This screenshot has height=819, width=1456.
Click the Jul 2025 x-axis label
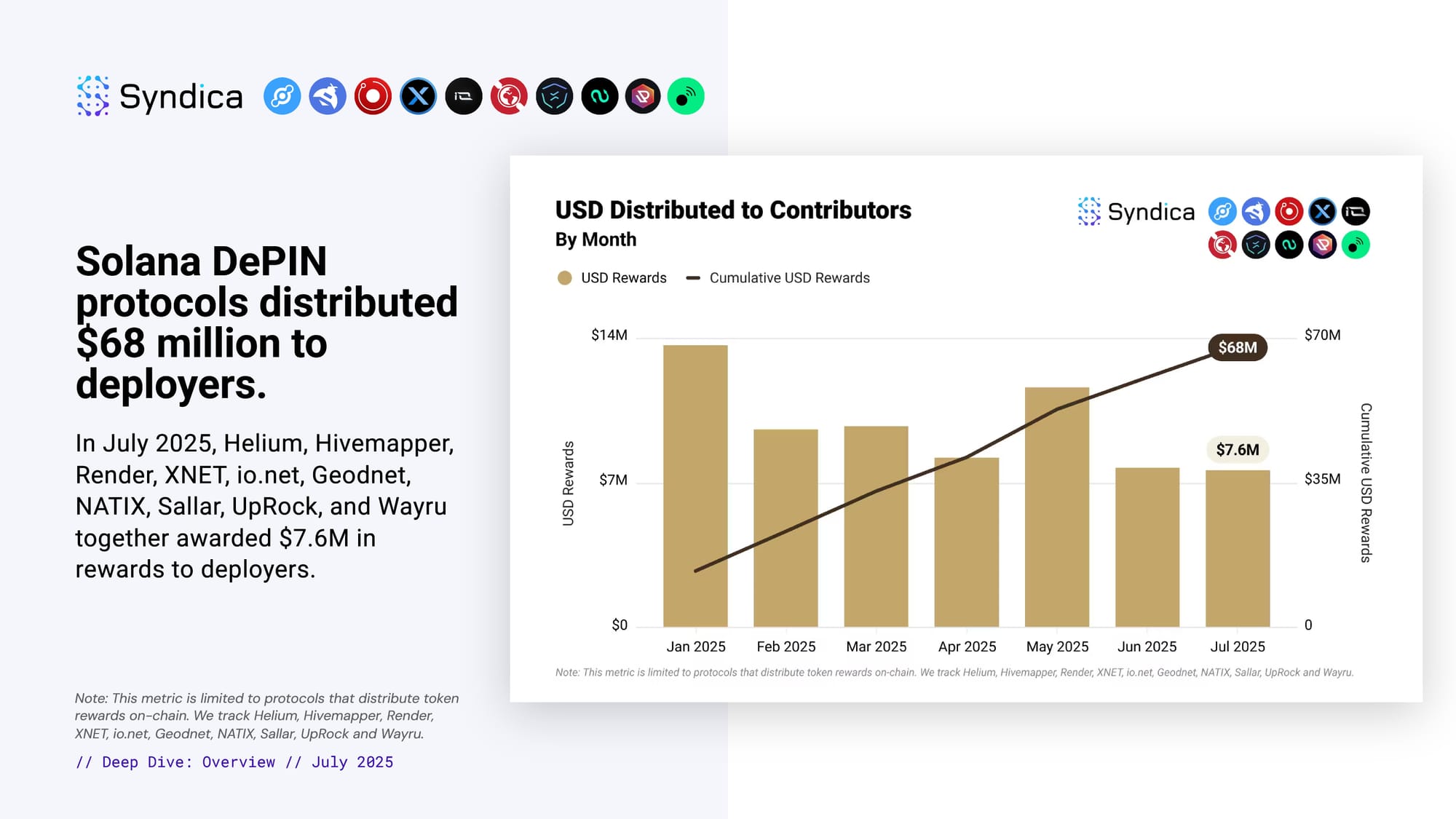coord(1237,646)
